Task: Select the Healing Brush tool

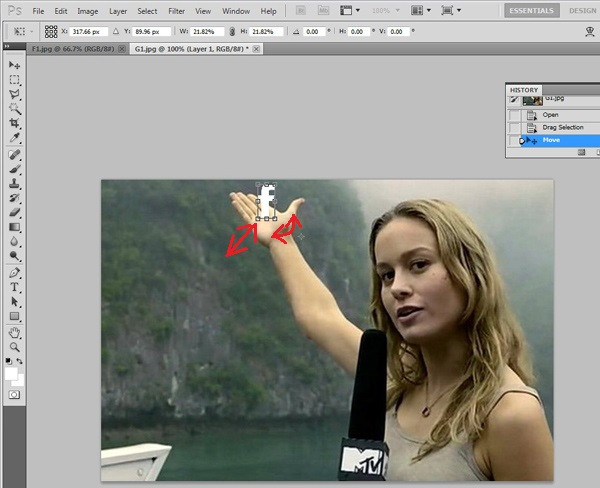Action: point(14,155)
